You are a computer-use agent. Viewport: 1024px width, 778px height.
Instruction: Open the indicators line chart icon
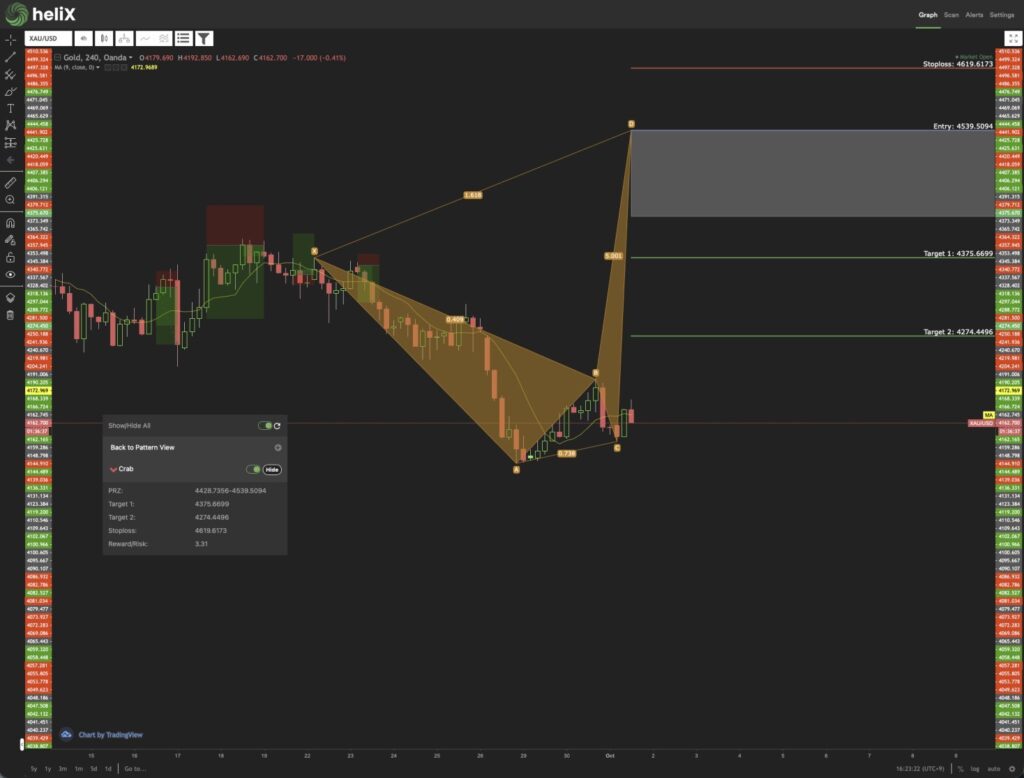tap(145, 39)
